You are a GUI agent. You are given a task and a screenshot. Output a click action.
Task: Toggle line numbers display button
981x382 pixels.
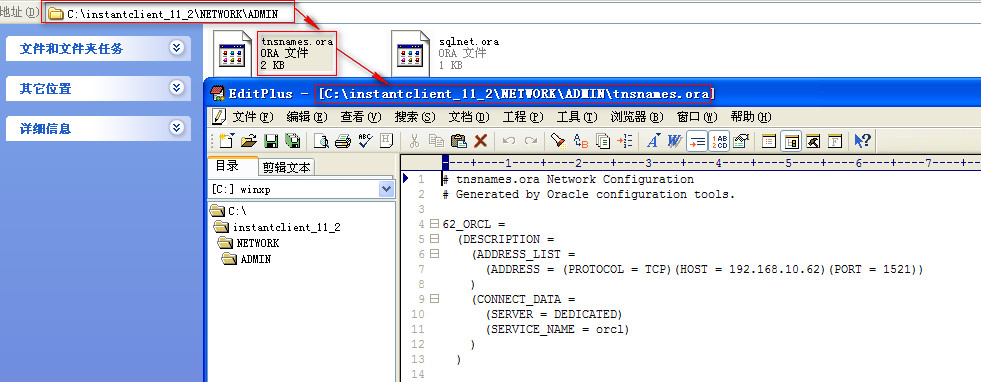719,141
